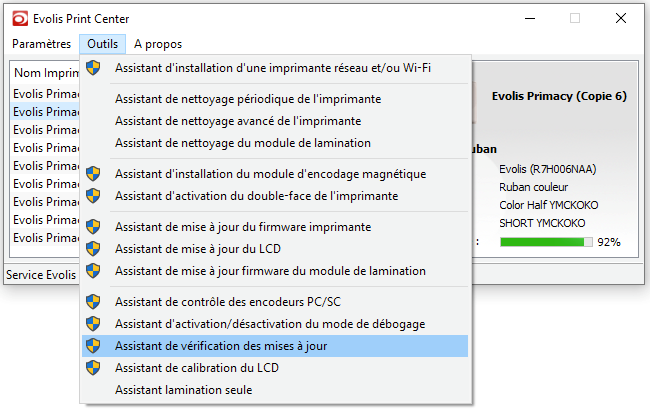The image size is (650, 412).
Task: Click the Color Half YMCKOKO text
Action: point(549,205)
